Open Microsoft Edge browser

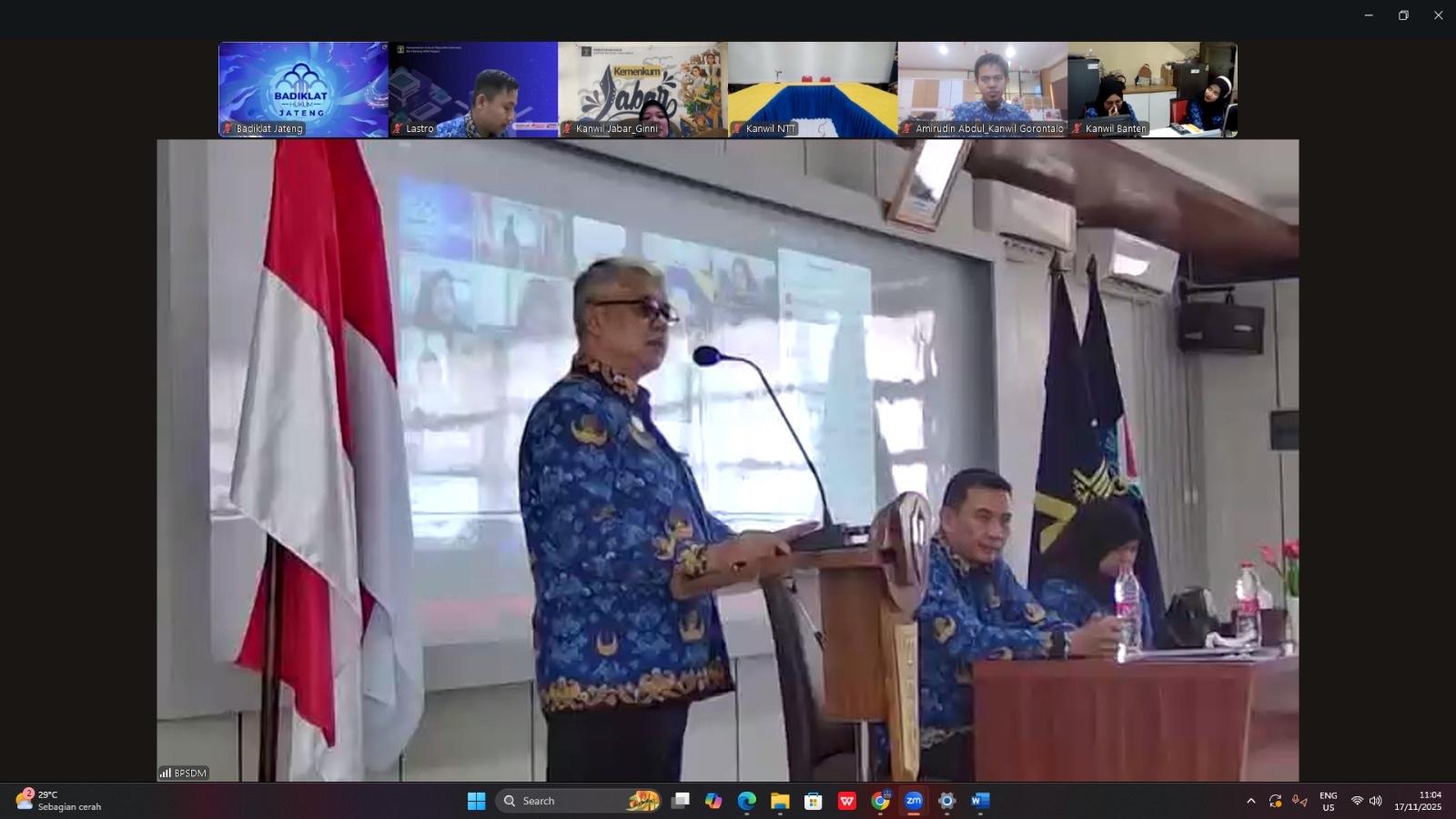(x=747, y=801)
